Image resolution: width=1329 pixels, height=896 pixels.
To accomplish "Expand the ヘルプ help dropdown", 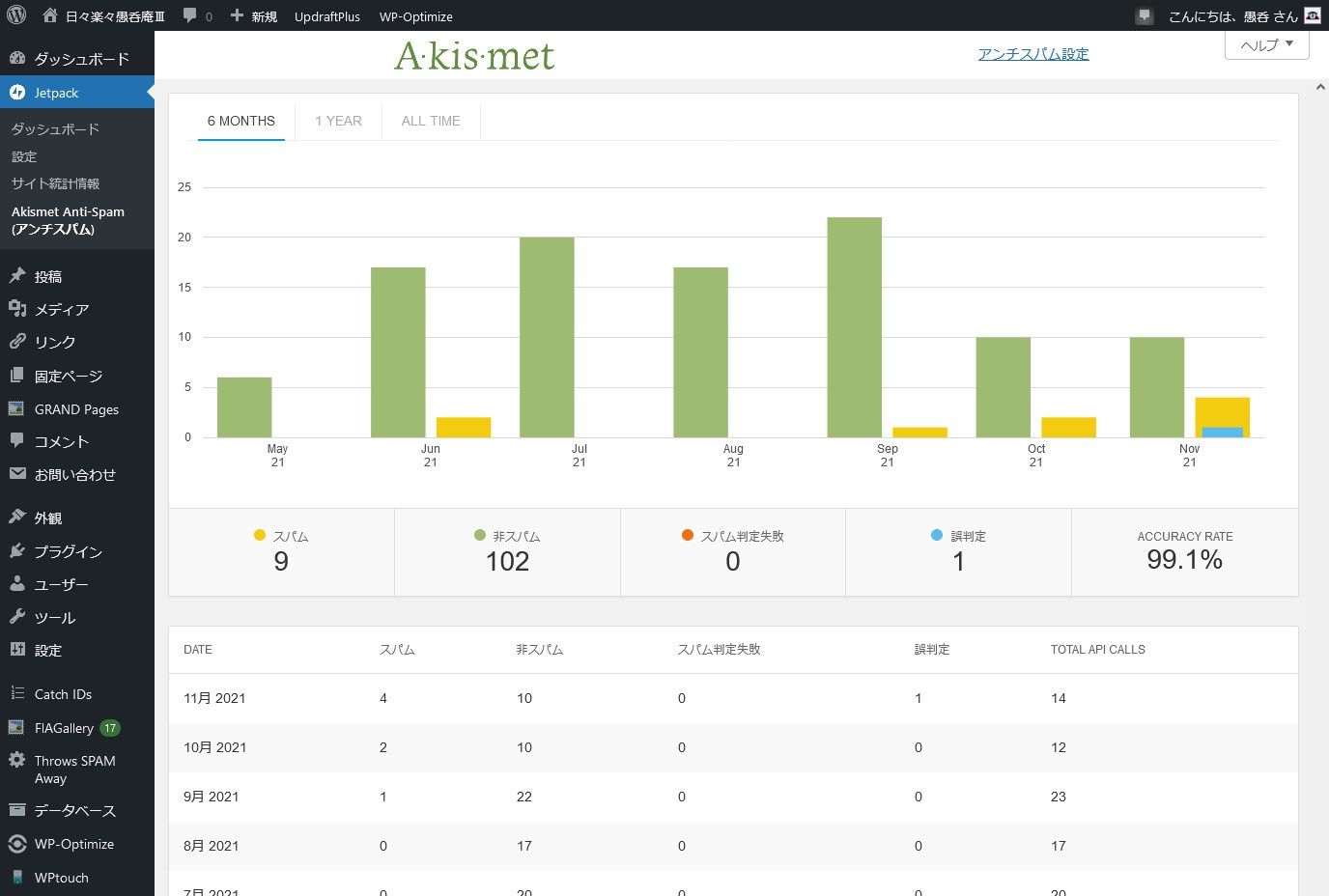I will tap(1266, 45).
